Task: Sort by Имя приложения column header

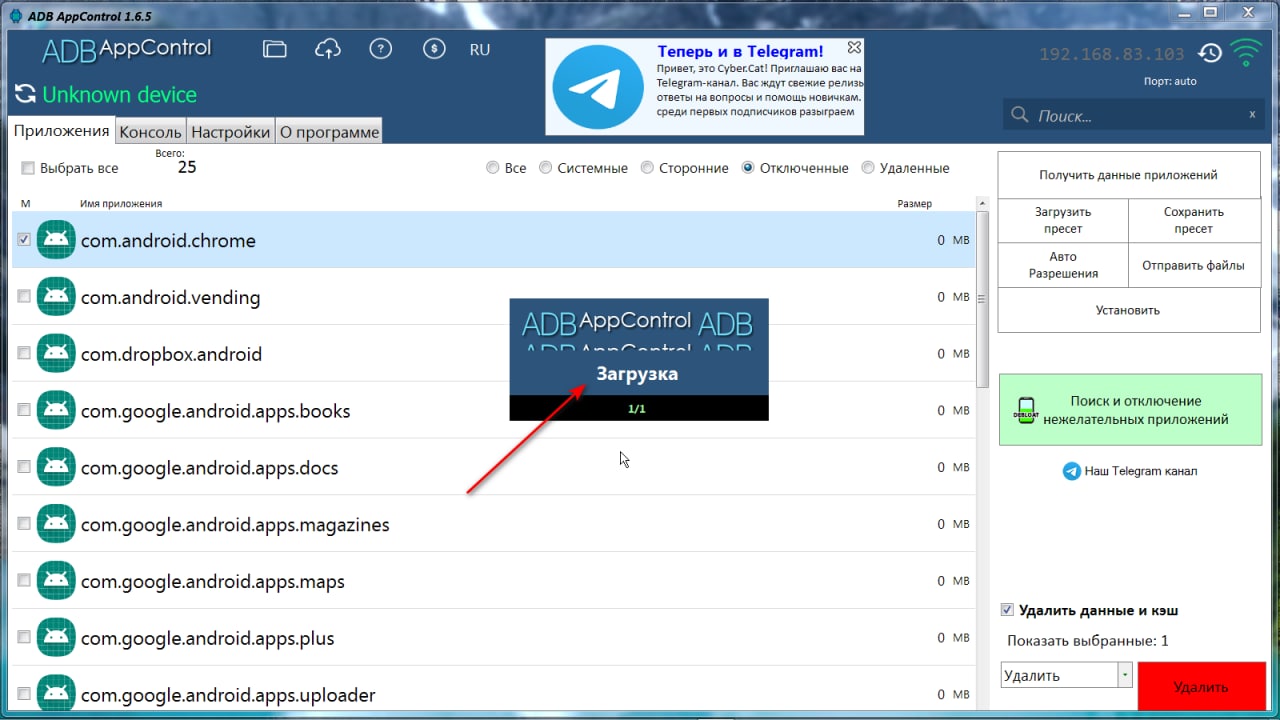Action: click(121, 204)
